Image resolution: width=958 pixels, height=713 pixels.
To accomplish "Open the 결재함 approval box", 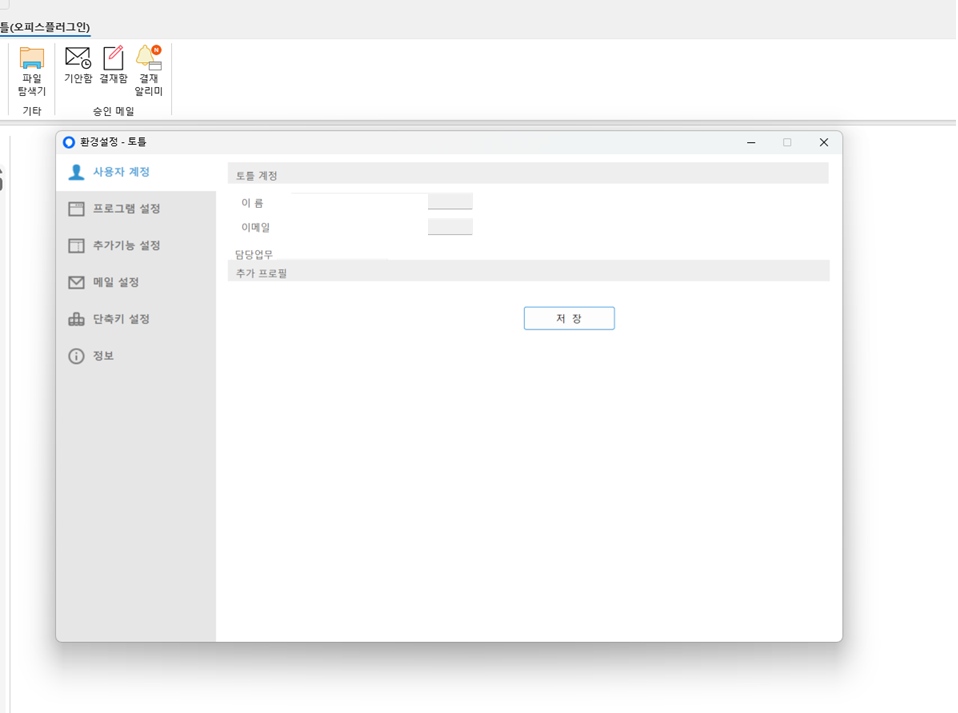I will (x=114, y=65).
